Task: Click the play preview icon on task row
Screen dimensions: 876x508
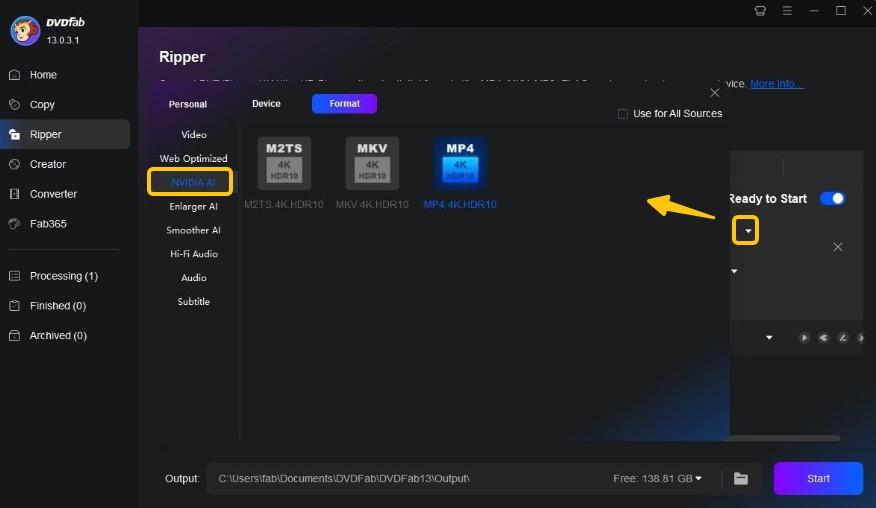Action: click(x=804, y=338)
